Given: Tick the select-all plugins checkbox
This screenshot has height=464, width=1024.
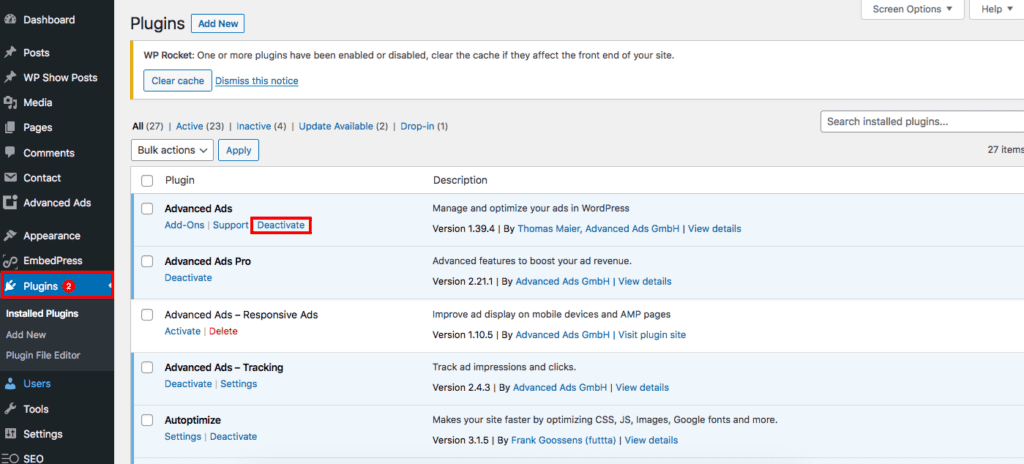Looking at the screenshot, I should coord(147,180).
